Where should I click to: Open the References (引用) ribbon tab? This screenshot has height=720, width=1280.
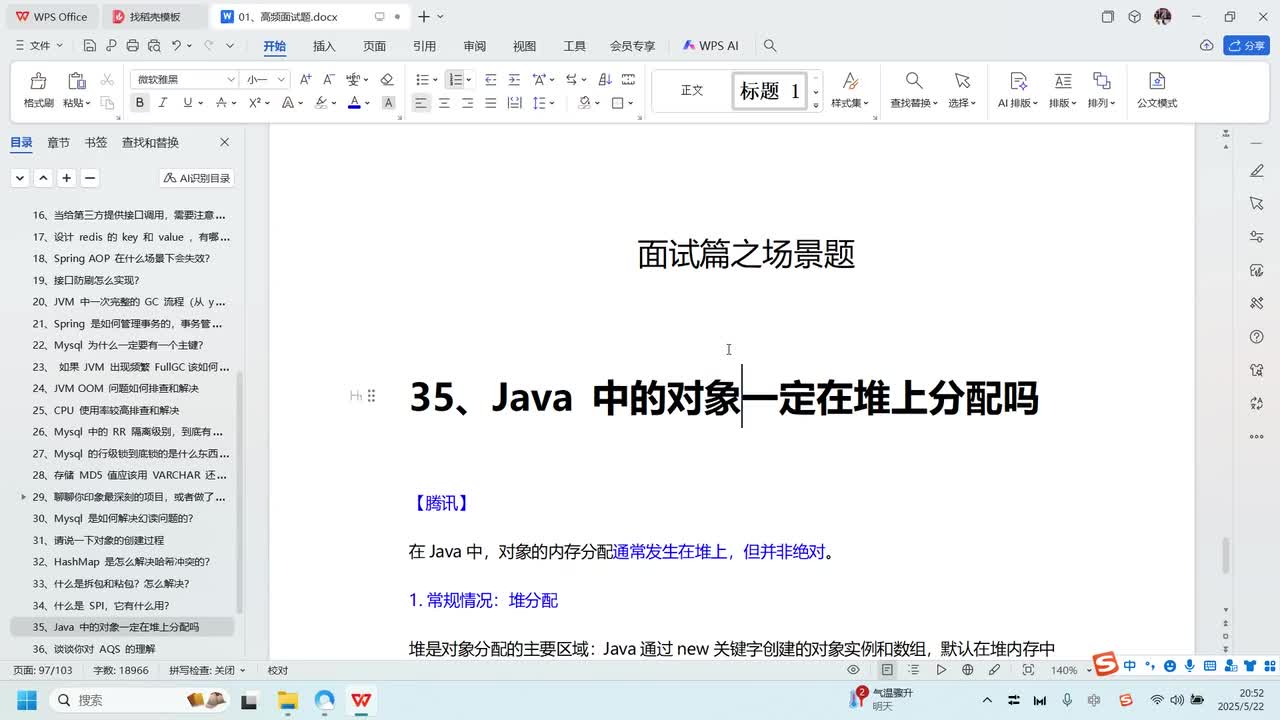click(424, 46)
